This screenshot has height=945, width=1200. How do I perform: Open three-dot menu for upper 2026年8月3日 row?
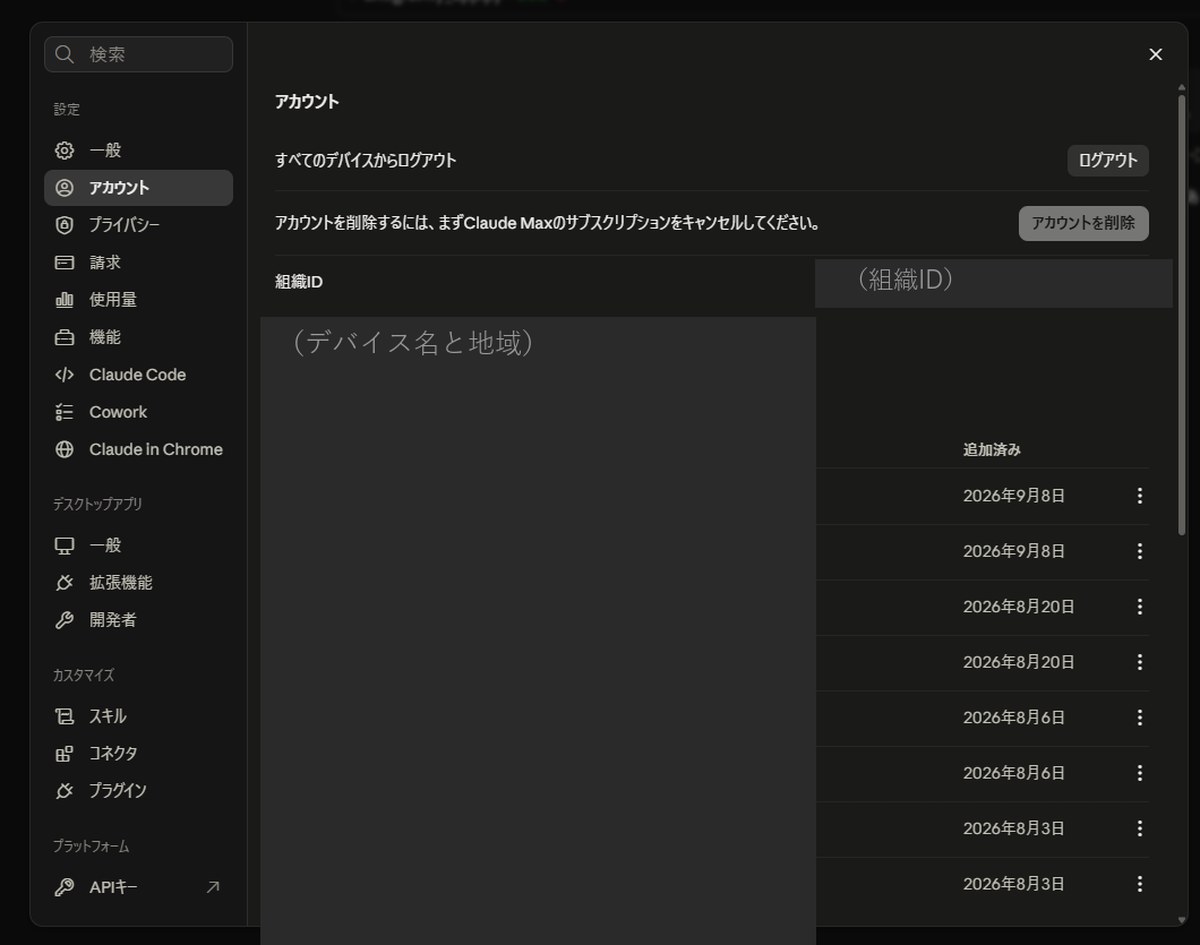click(1139, 829)
